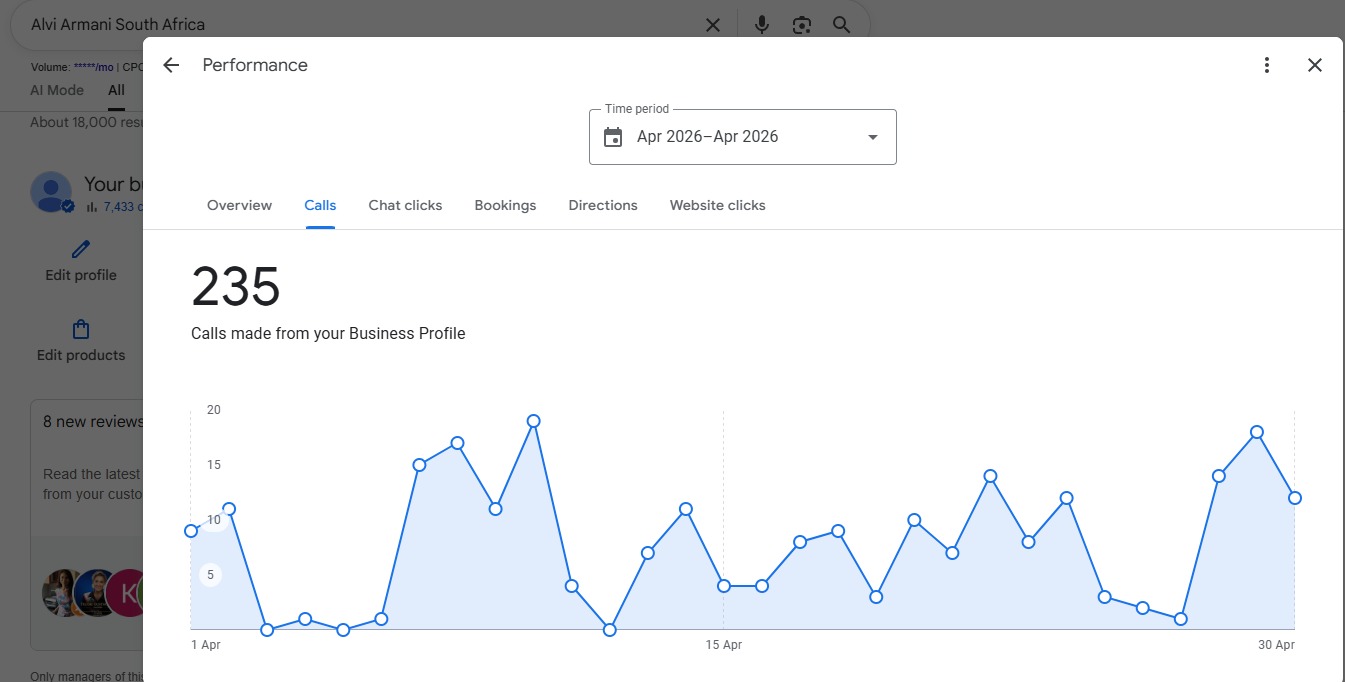This screenshot has height=682, width=1345.
Task: Click the 30 Apr axis label
Action: click(x=1276, y=645)
